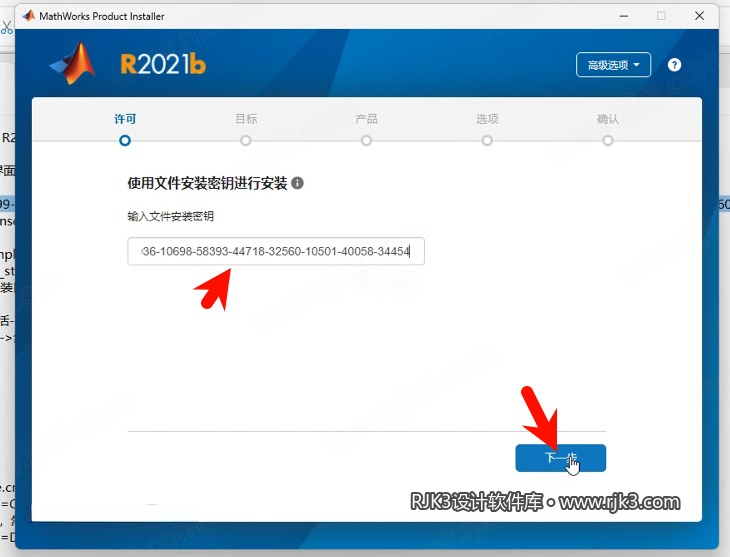Minimize the installer window

click(624, 16)
